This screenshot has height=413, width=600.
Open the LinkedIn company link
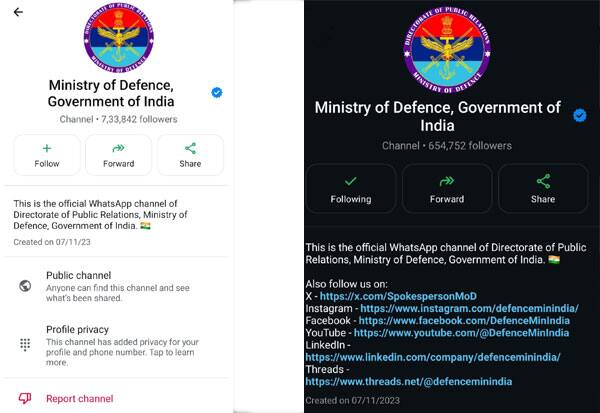click(433, 357)
